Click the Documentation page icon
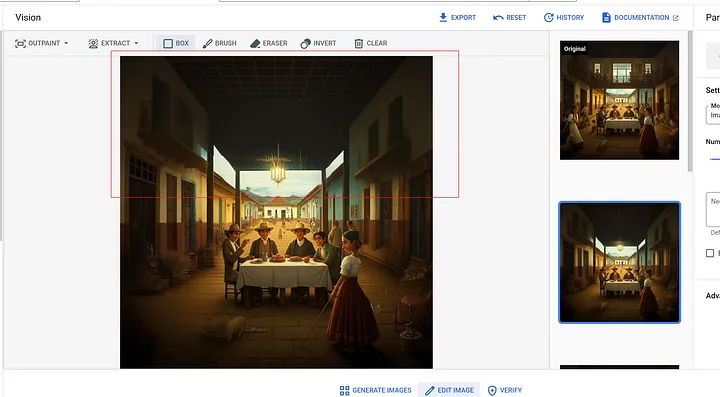 (x=606, y=17)
